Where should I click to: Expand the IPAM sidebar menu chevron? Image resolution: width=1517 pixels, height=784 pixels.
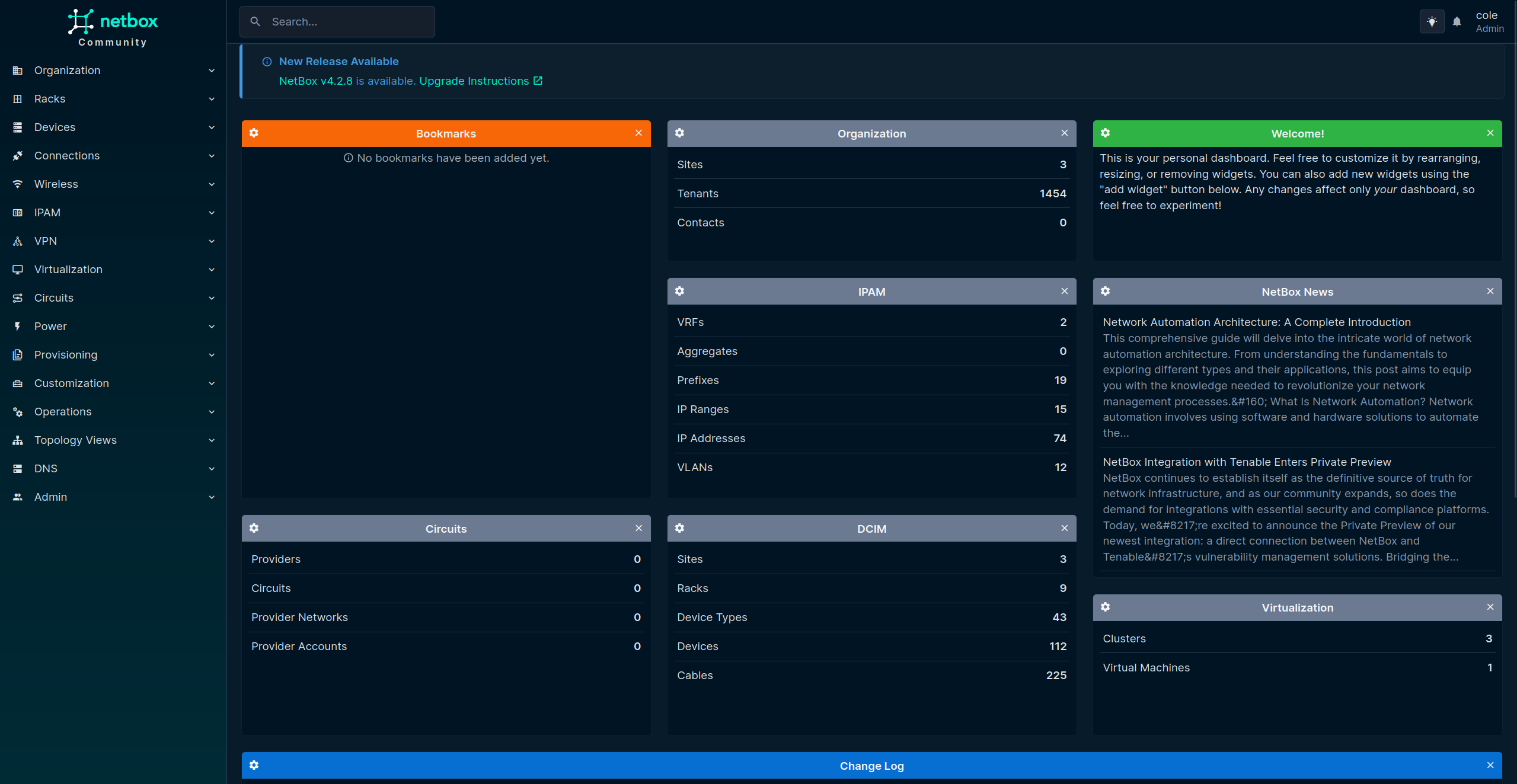[212, 213]
